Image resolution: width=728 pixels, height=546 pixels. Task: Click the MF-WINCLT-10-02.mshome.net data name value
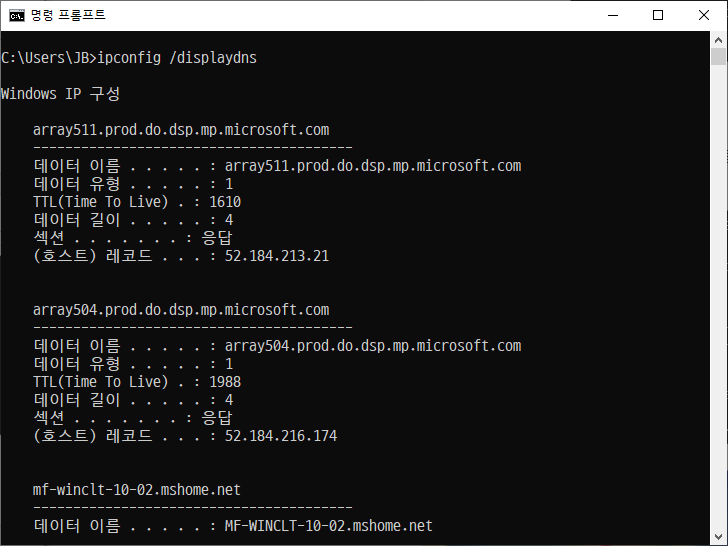329,526
